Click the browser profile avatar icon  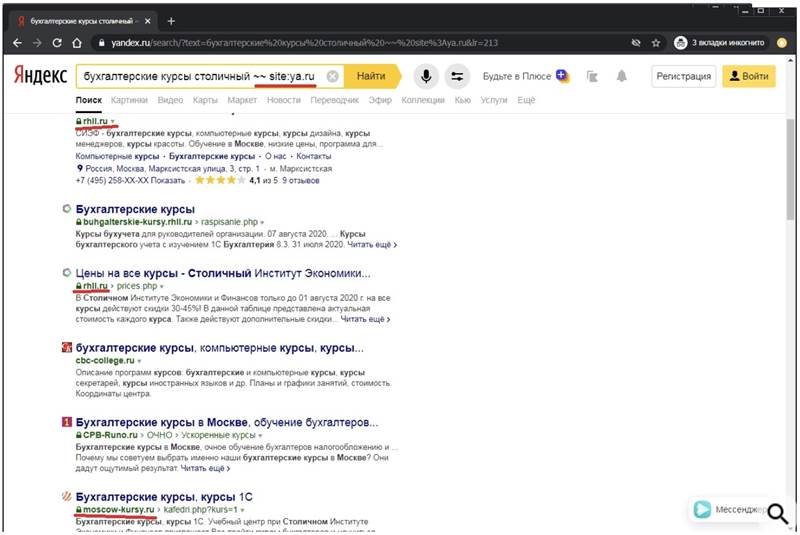click(782, 43)
